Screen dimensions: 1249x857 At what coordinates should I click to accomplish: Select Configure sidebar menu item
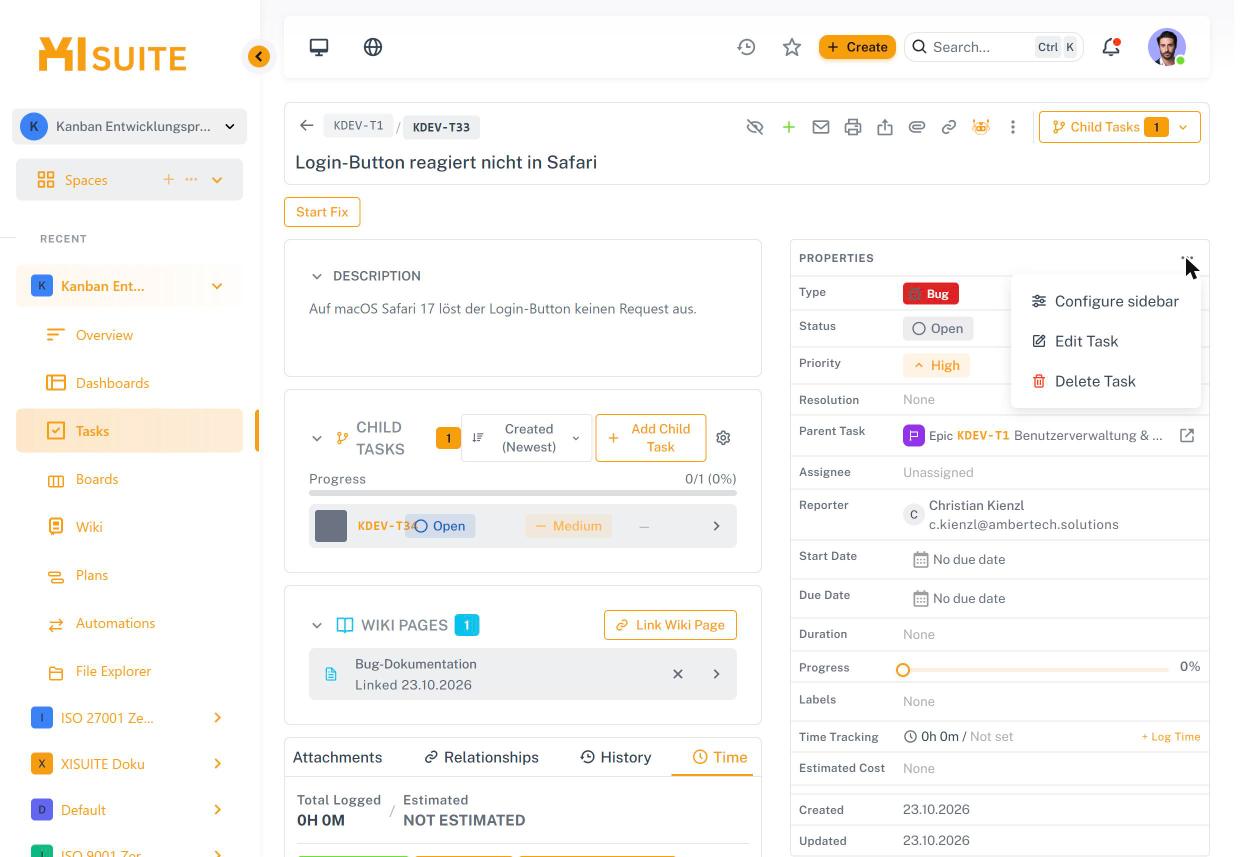tap(1105, 301)
